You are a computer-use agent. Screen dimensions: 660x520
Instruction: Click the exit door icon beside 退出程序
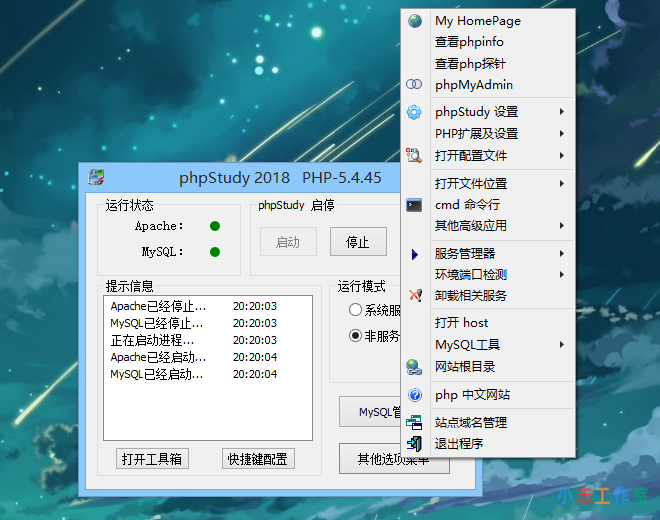pos(415,443)
